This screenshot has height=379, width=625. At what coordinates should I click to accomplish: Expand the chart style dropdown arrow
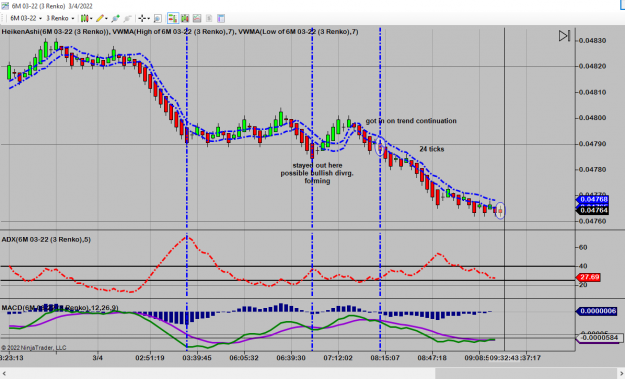point(91,18)
